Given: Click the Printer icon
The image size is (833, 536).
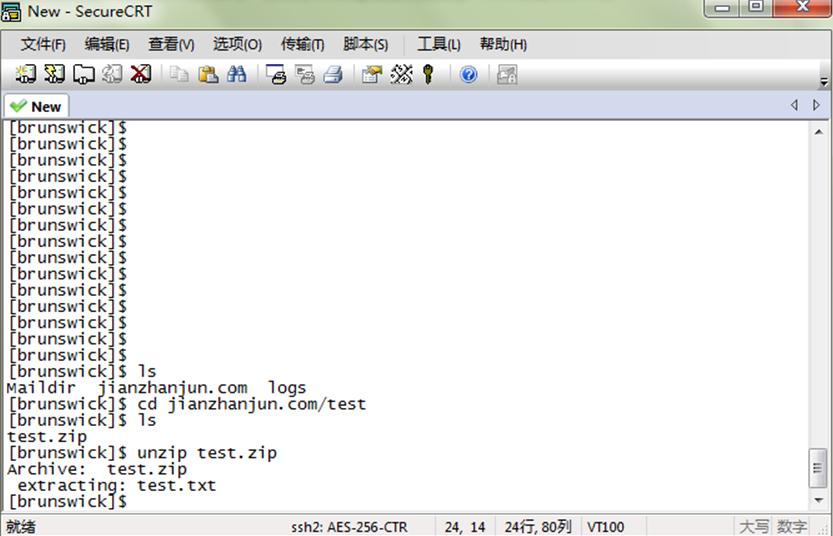Looking at the screenshot, I should pyautogui.click(x=333, y=74).
